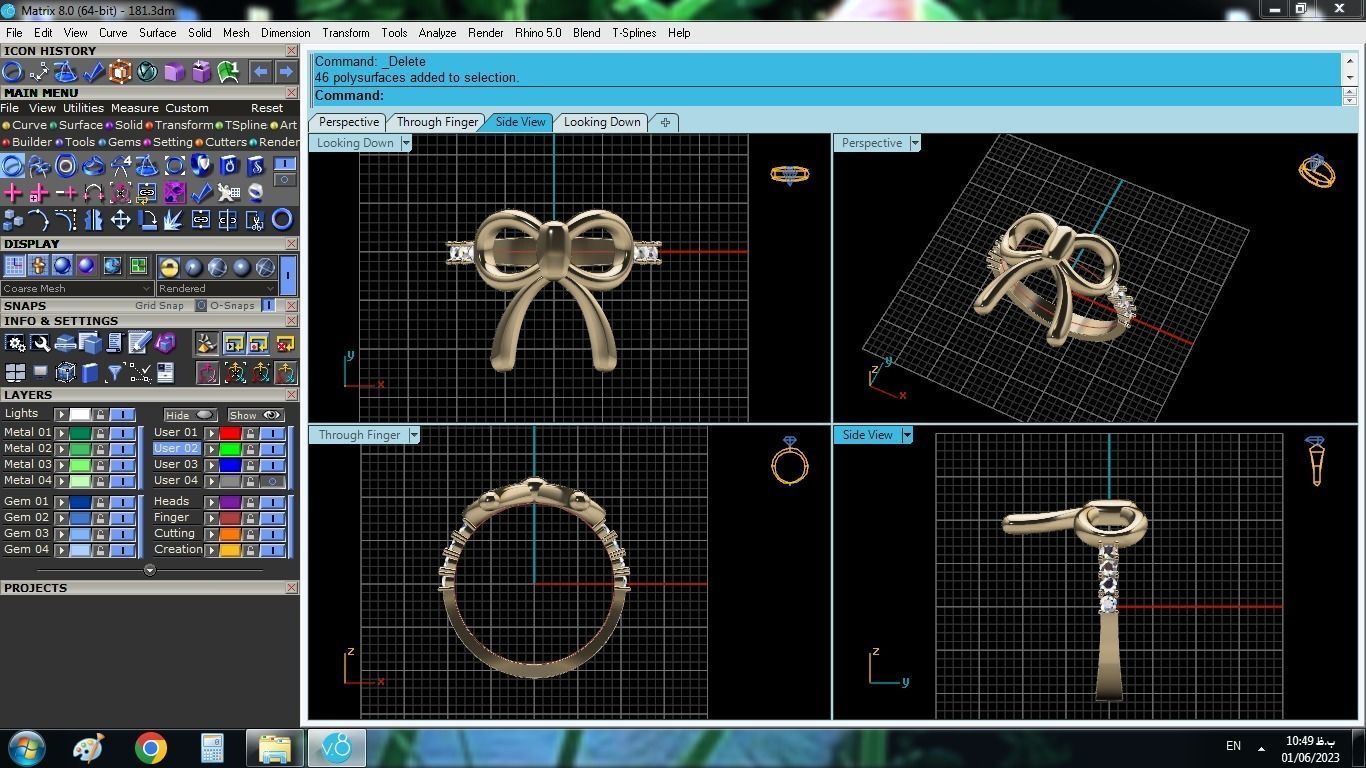The height and width of the screenshot is (768, 1366).
Task: Click the blue book icon in Info & Settings
Action: 89,373
